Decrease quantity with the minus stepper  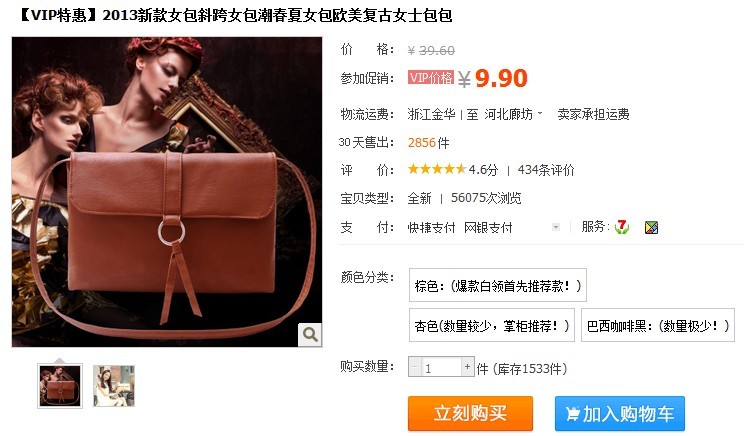tap(415, 367)
